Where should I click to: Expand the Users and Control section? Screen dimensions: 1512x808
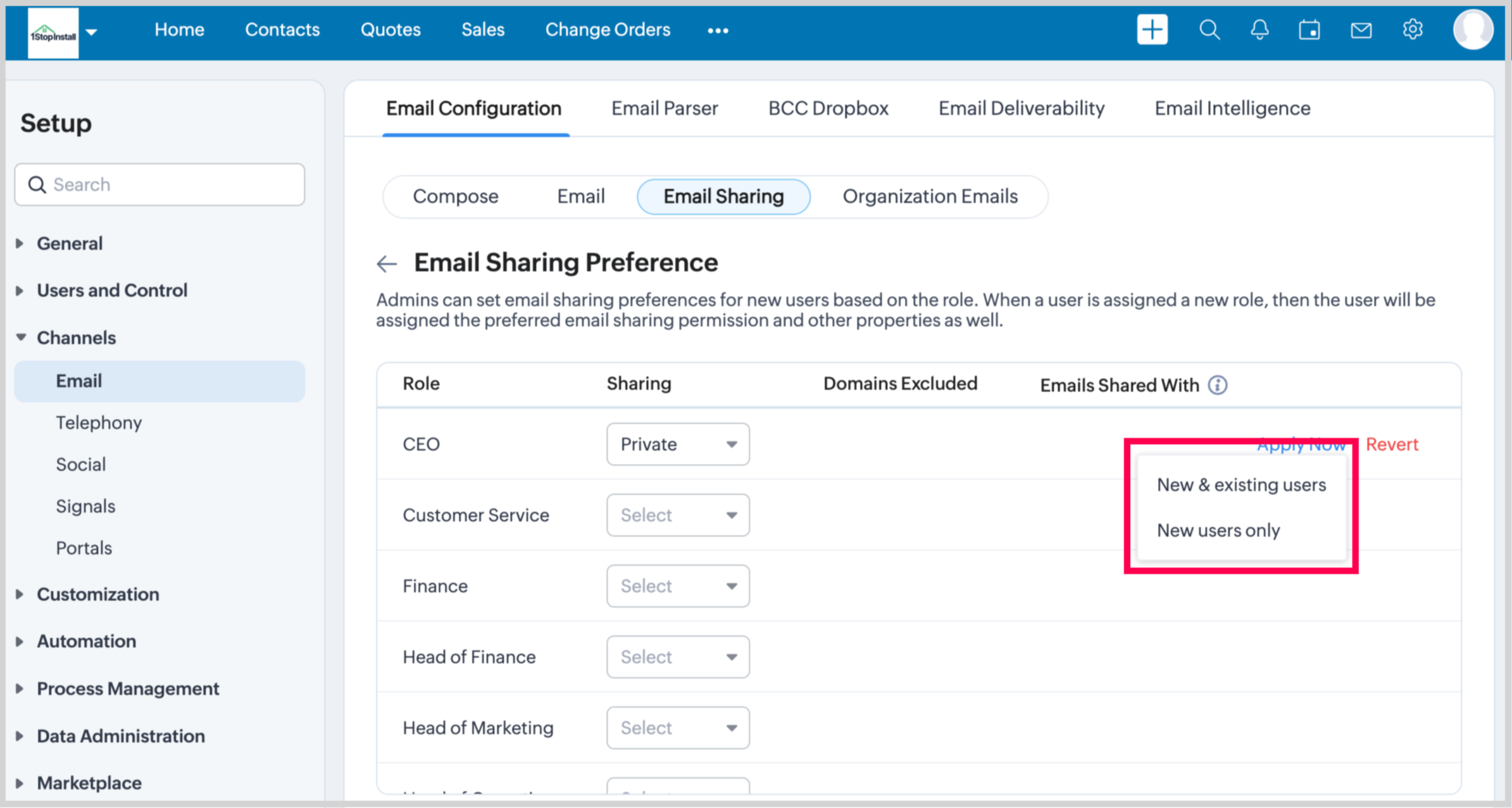pyautogui.click(x=111, y=290)
